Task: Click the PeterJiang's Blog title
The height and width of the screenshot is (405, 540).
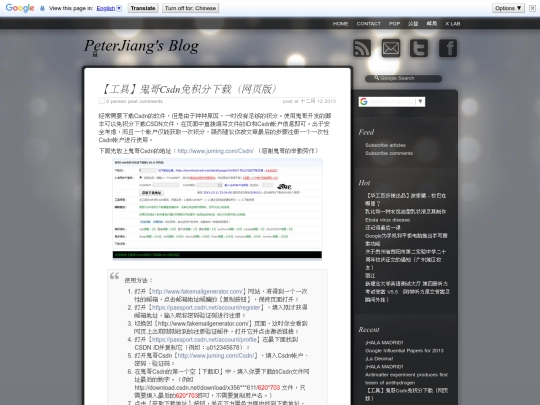Action: coord(142,46)
